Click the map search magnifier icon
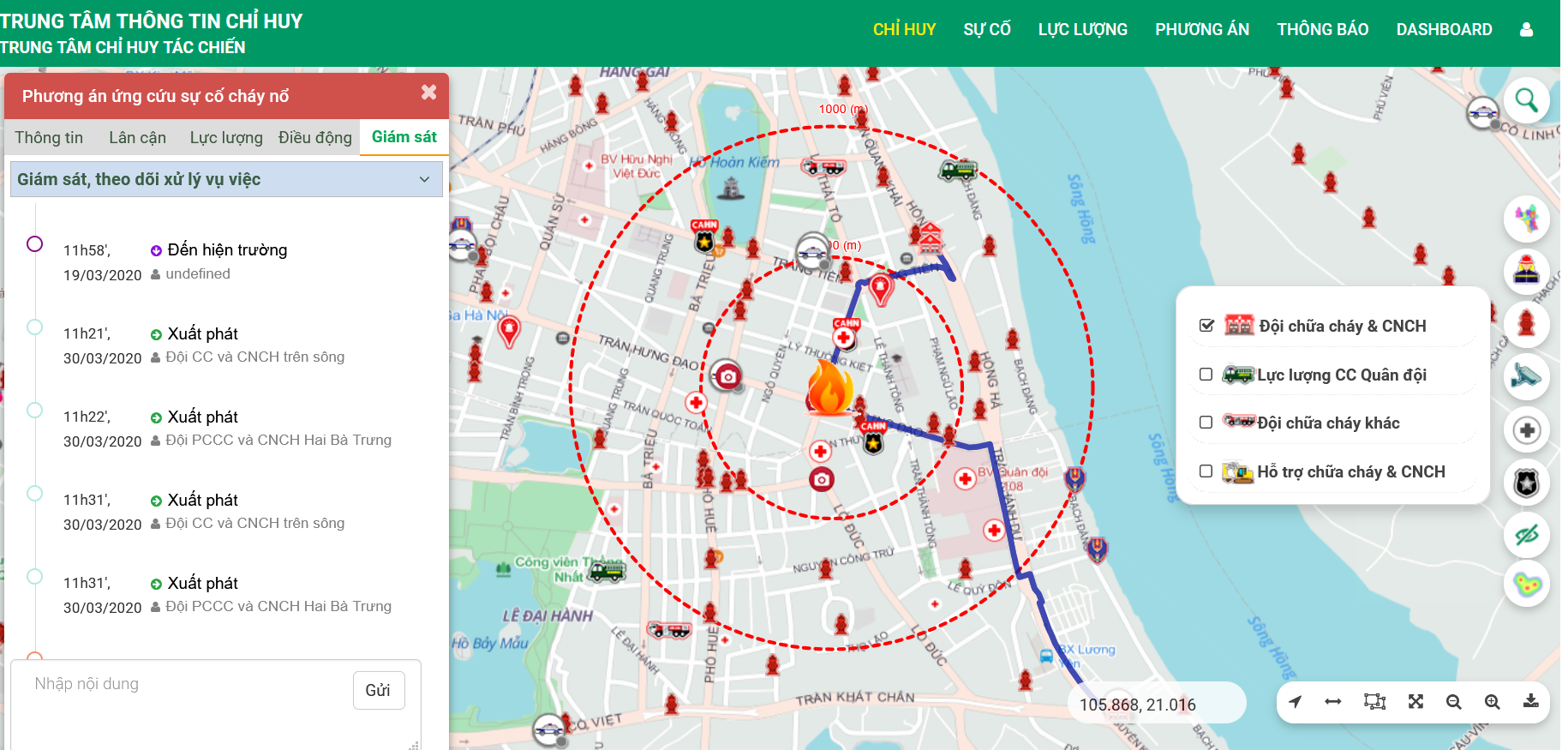This screenshot has width=1568, height=756. (x=1526, y=101)
